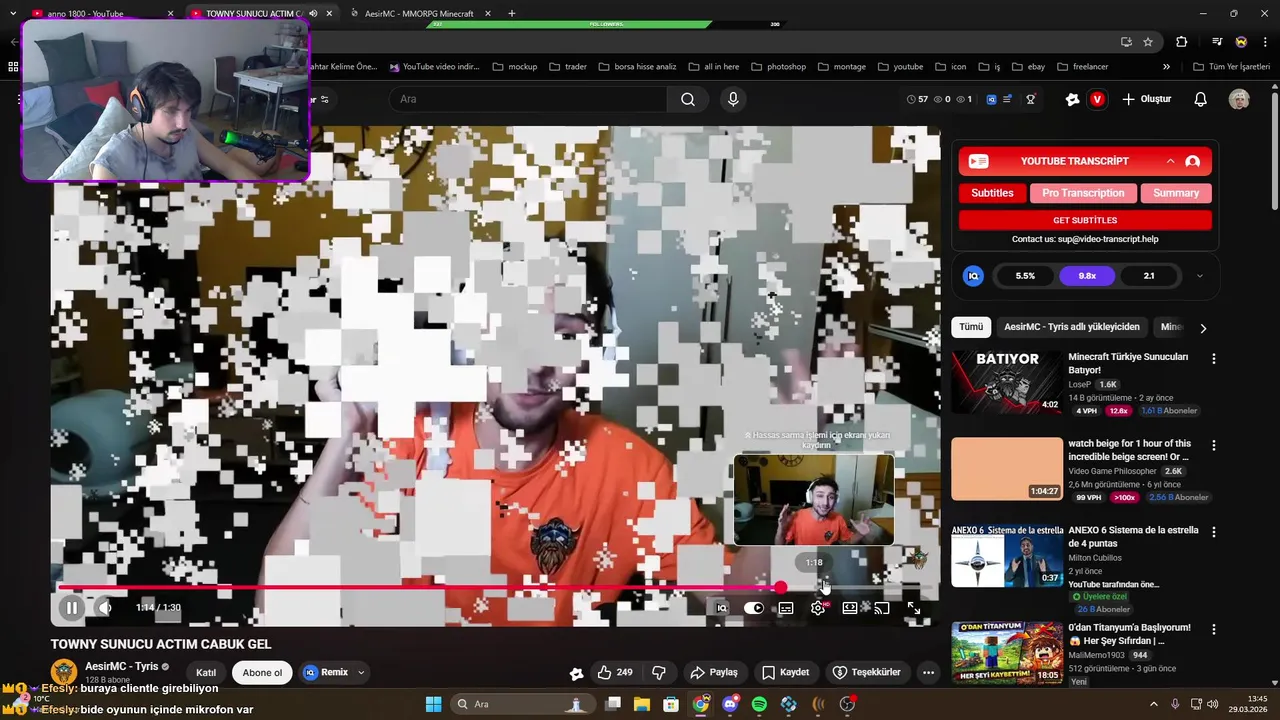Click the YouTube search field
The image size is (1280, 720).
click(530, 99)
